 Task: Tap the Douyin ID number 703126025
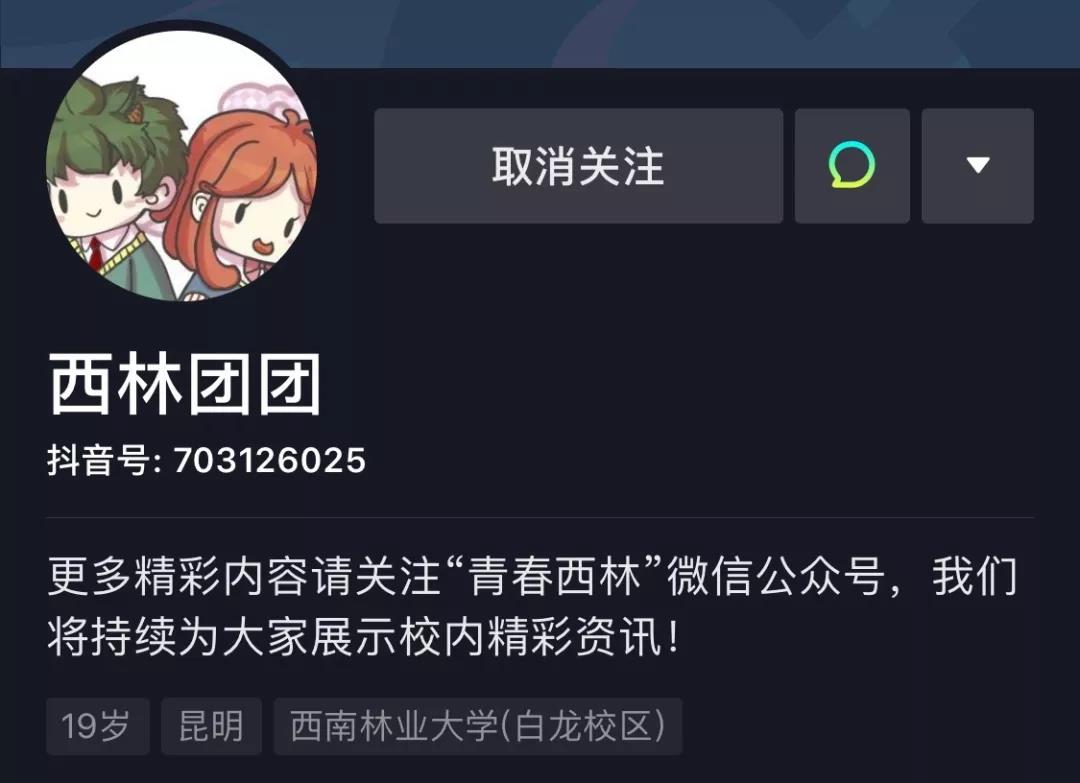point(269,460)
